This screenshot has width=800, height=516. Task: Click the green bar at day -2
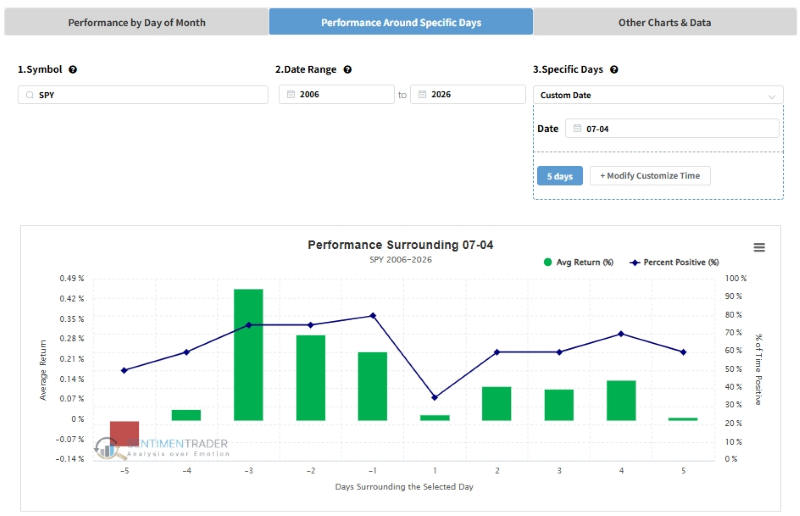(311, 378)
